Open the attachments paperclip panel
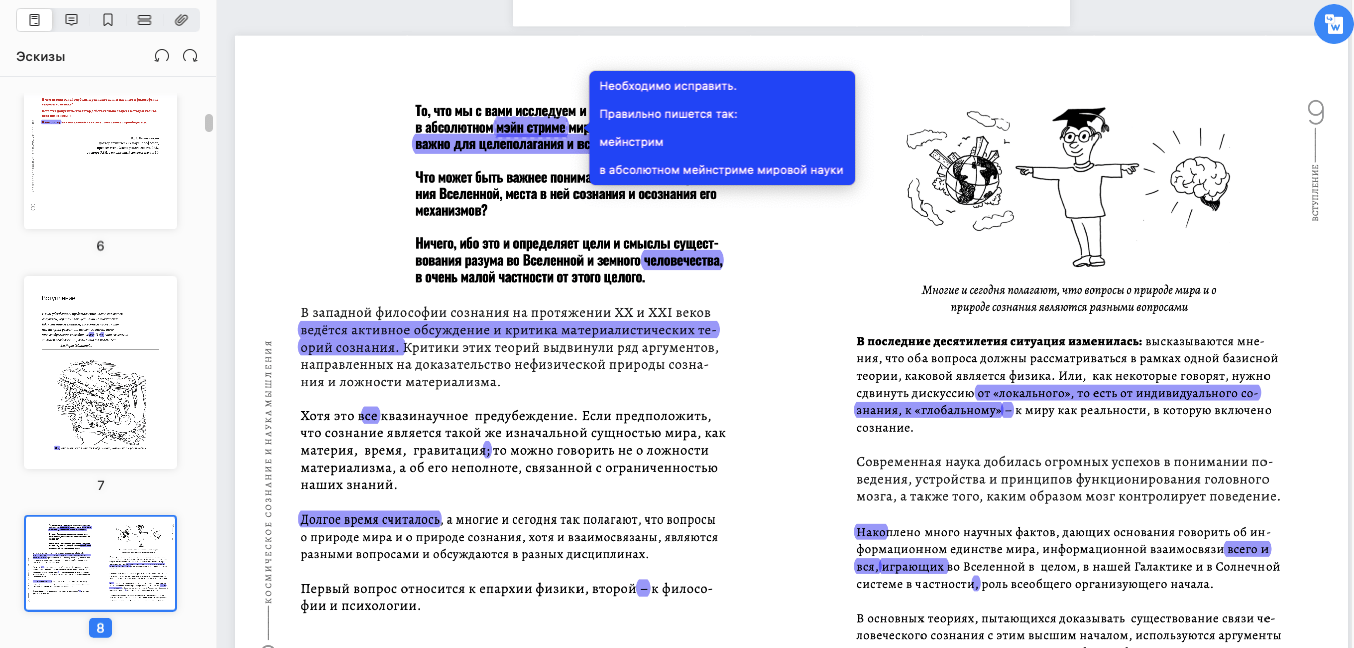Viewport: 1354px width, 648px height. pos(181,20)
